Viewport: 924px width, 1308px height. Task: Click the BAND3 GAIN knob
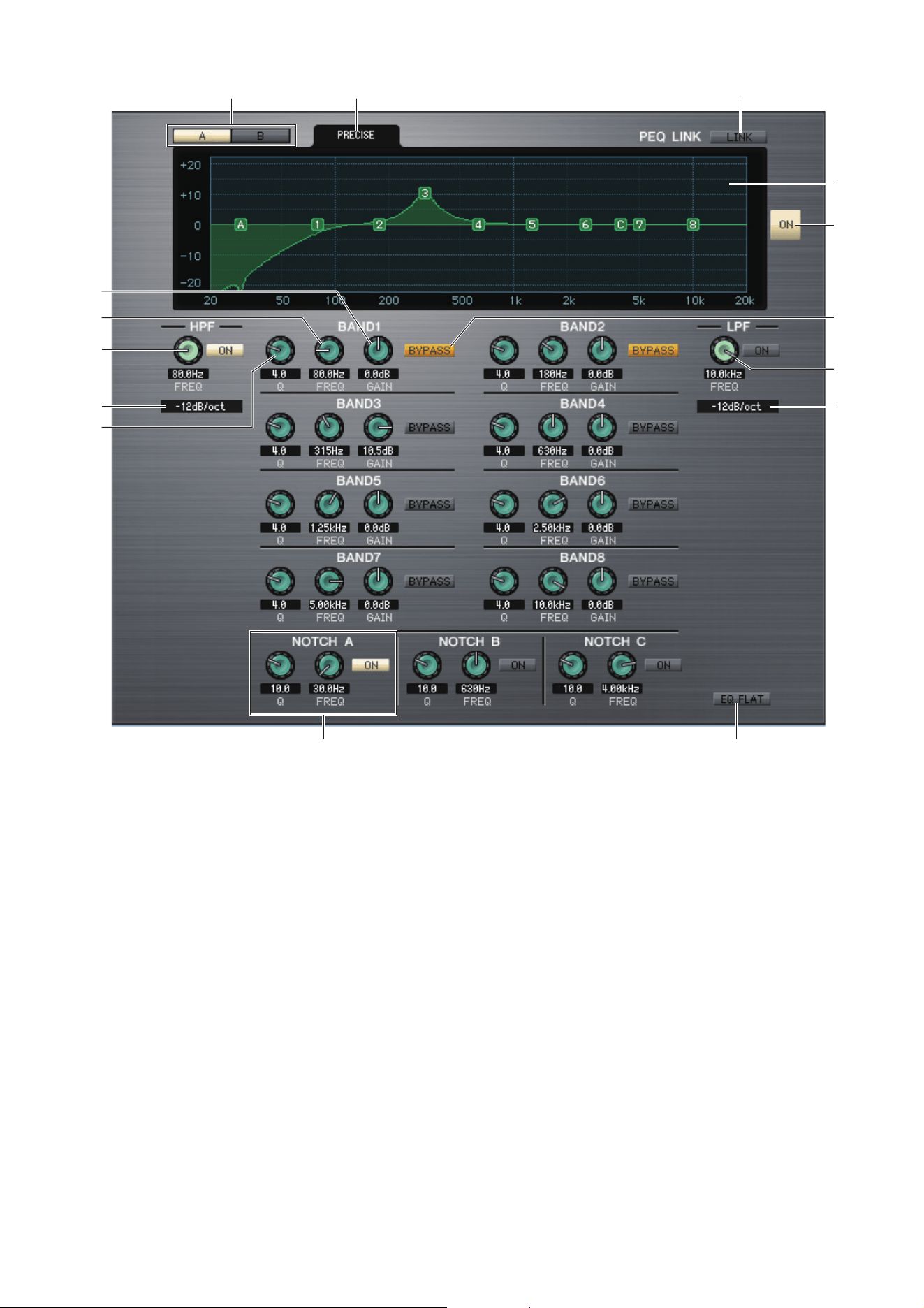click(x=378, y=427)
